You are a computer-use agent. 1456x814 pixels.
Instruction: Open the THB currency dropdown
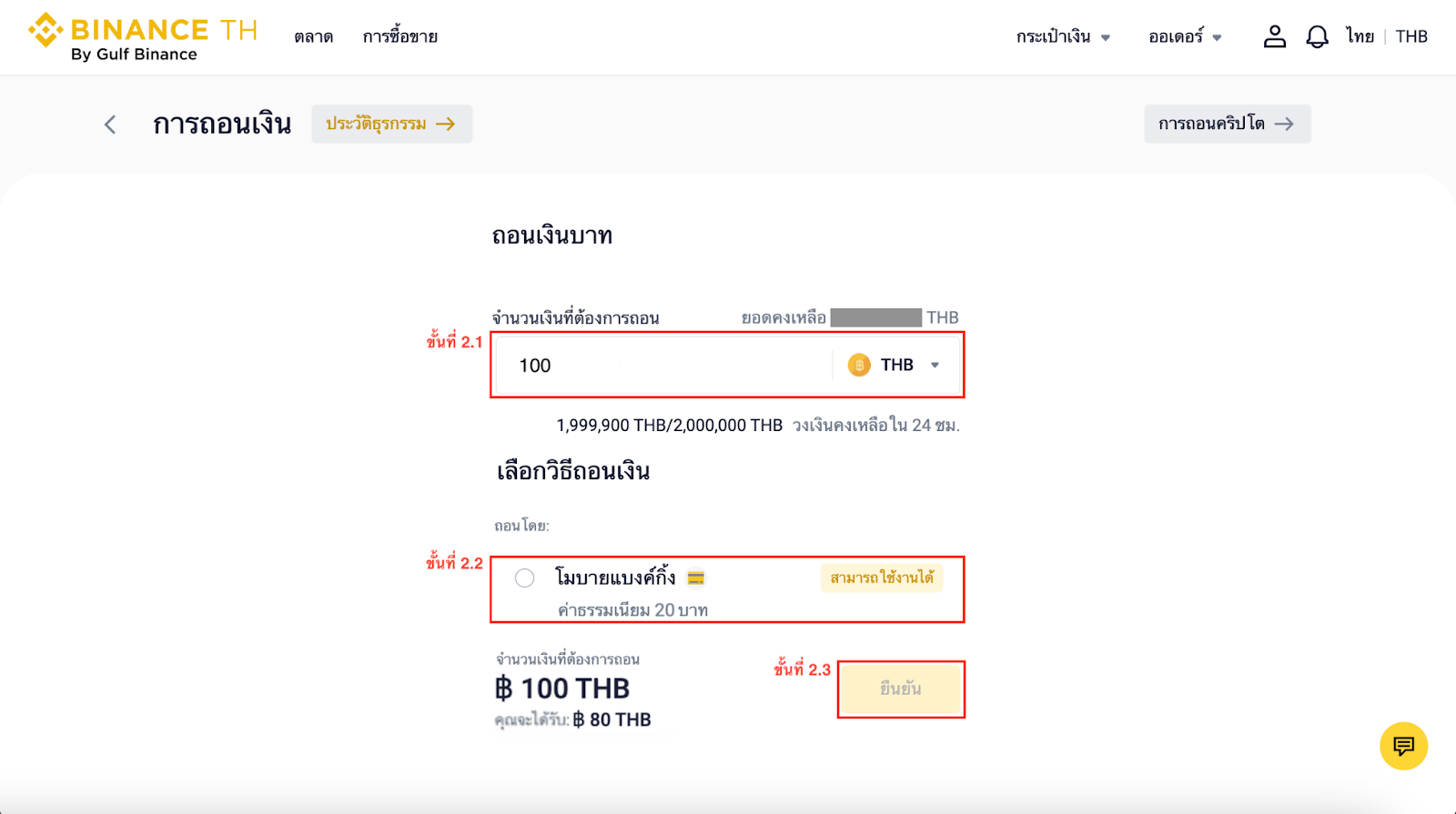[935, 364]
